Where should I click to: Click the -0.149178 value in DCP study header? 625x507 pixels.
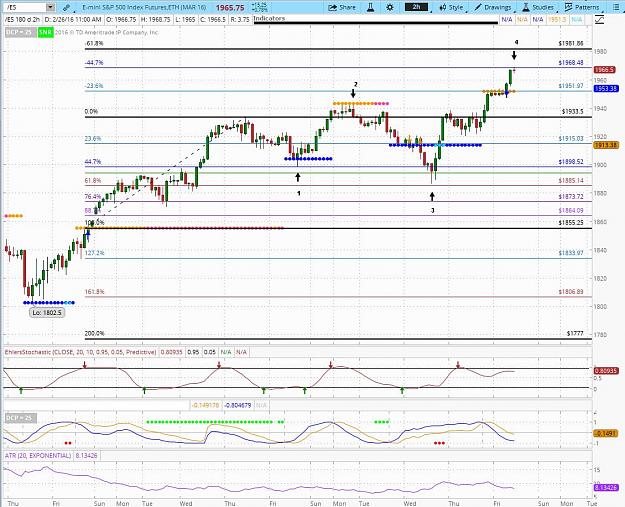(205, 405)
